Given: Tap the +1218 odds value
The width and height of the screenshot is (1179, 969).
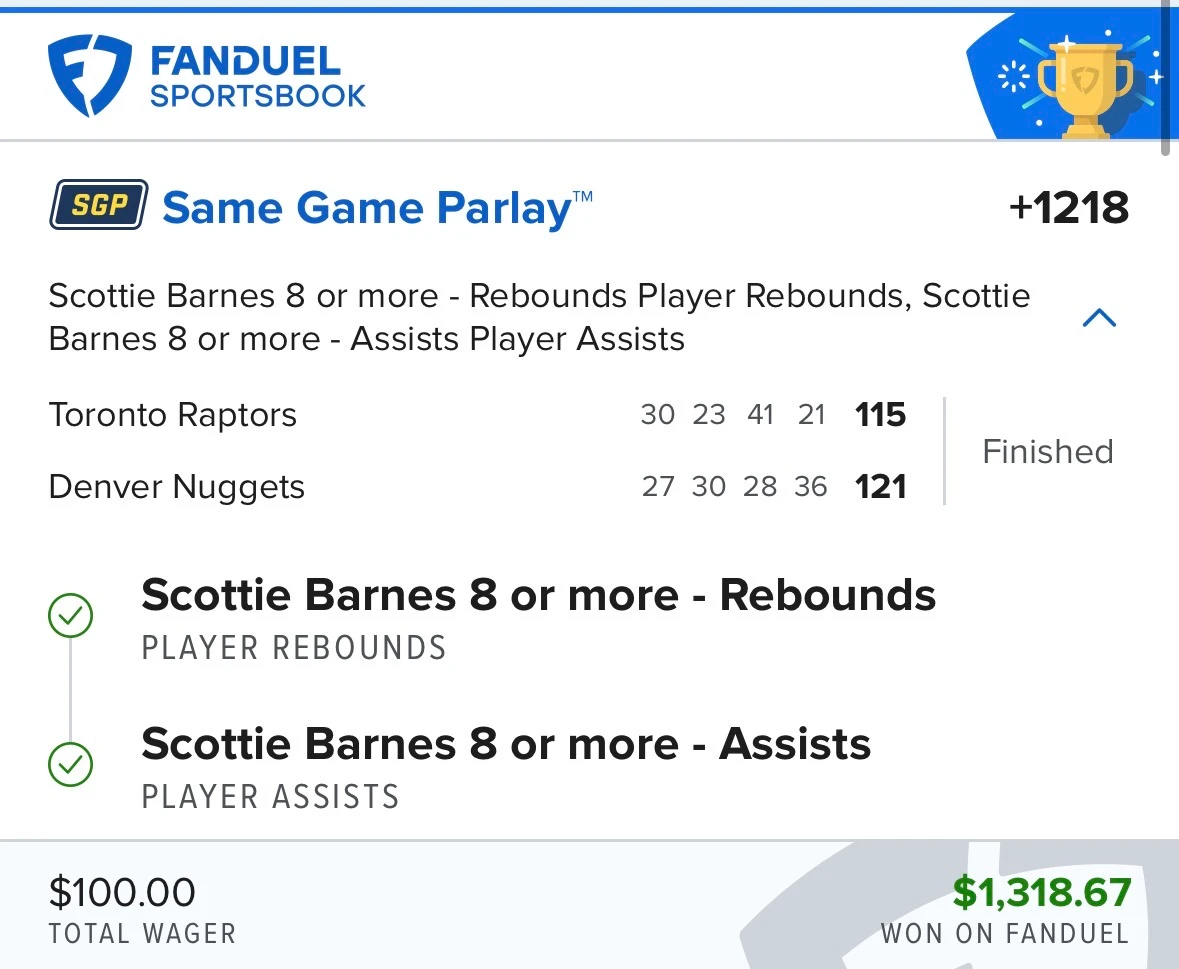Looking at the screenshot, I should 1069,207.
